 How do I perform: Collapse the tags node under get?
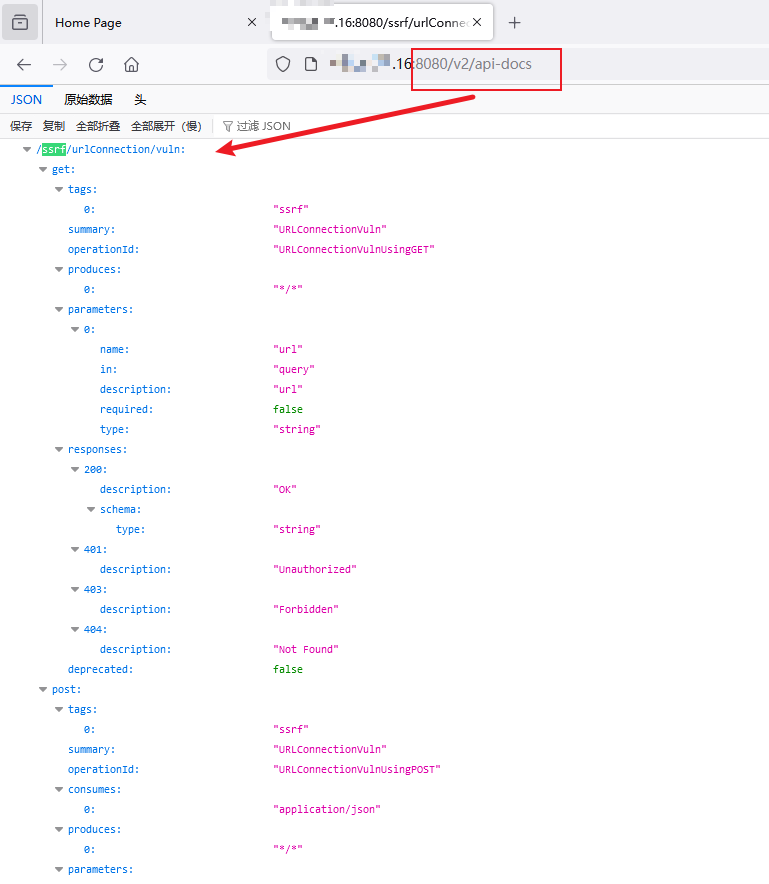pos(59,189)
